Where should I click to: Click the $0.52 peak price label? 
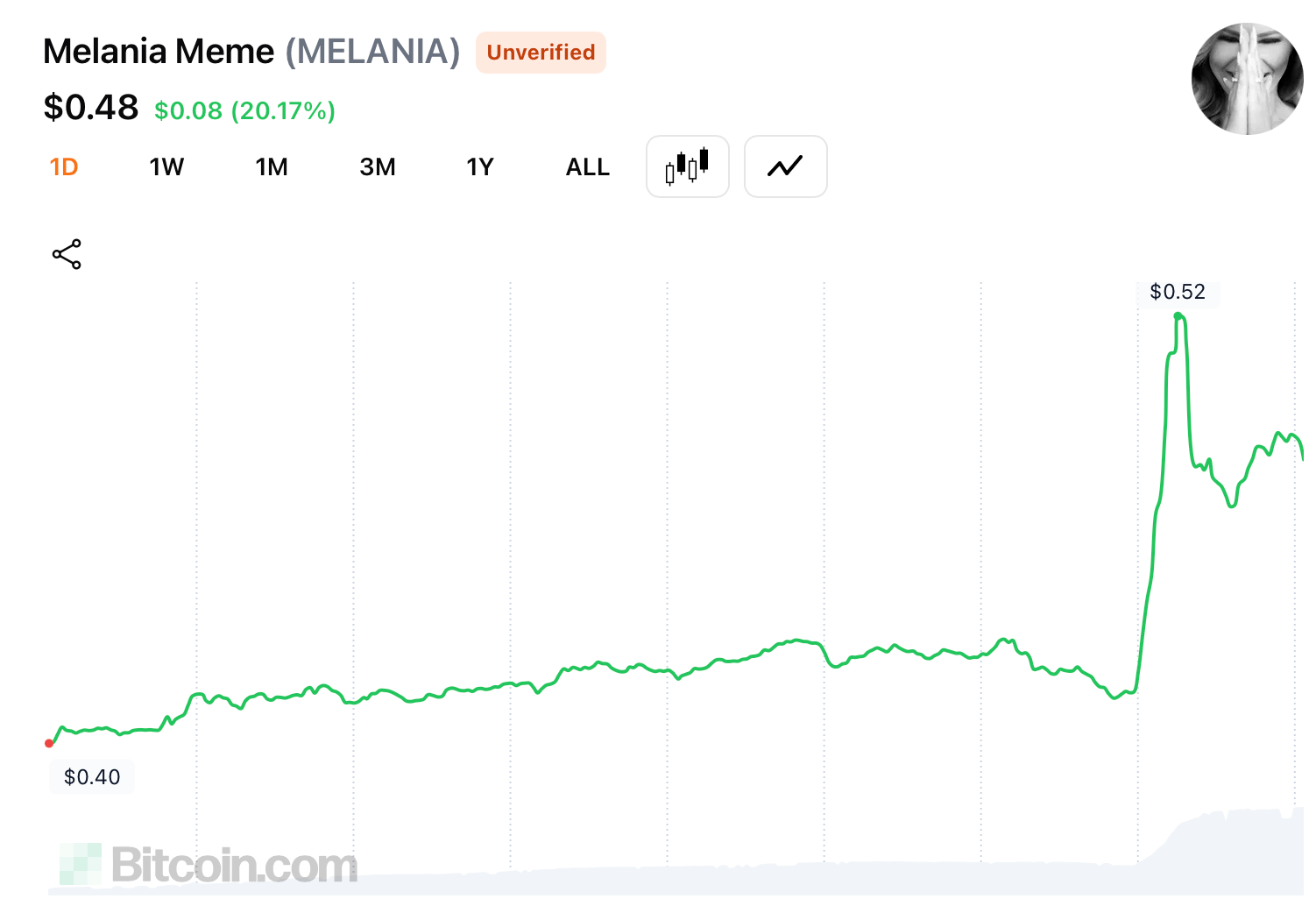point(1177,292)
